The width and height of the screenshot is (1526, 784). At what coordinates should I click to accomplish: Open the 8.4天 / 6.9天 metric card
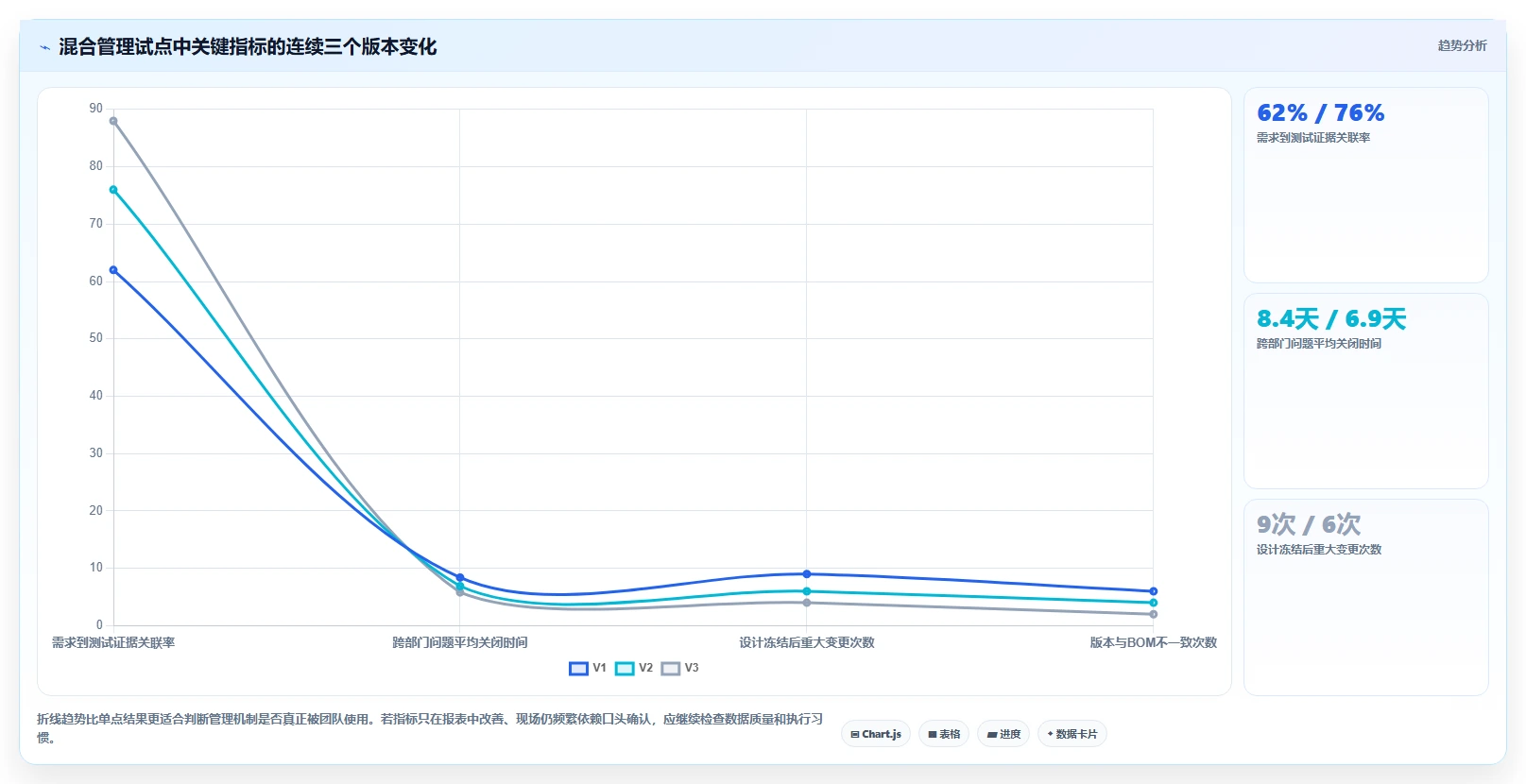(x=1366, y=391)
